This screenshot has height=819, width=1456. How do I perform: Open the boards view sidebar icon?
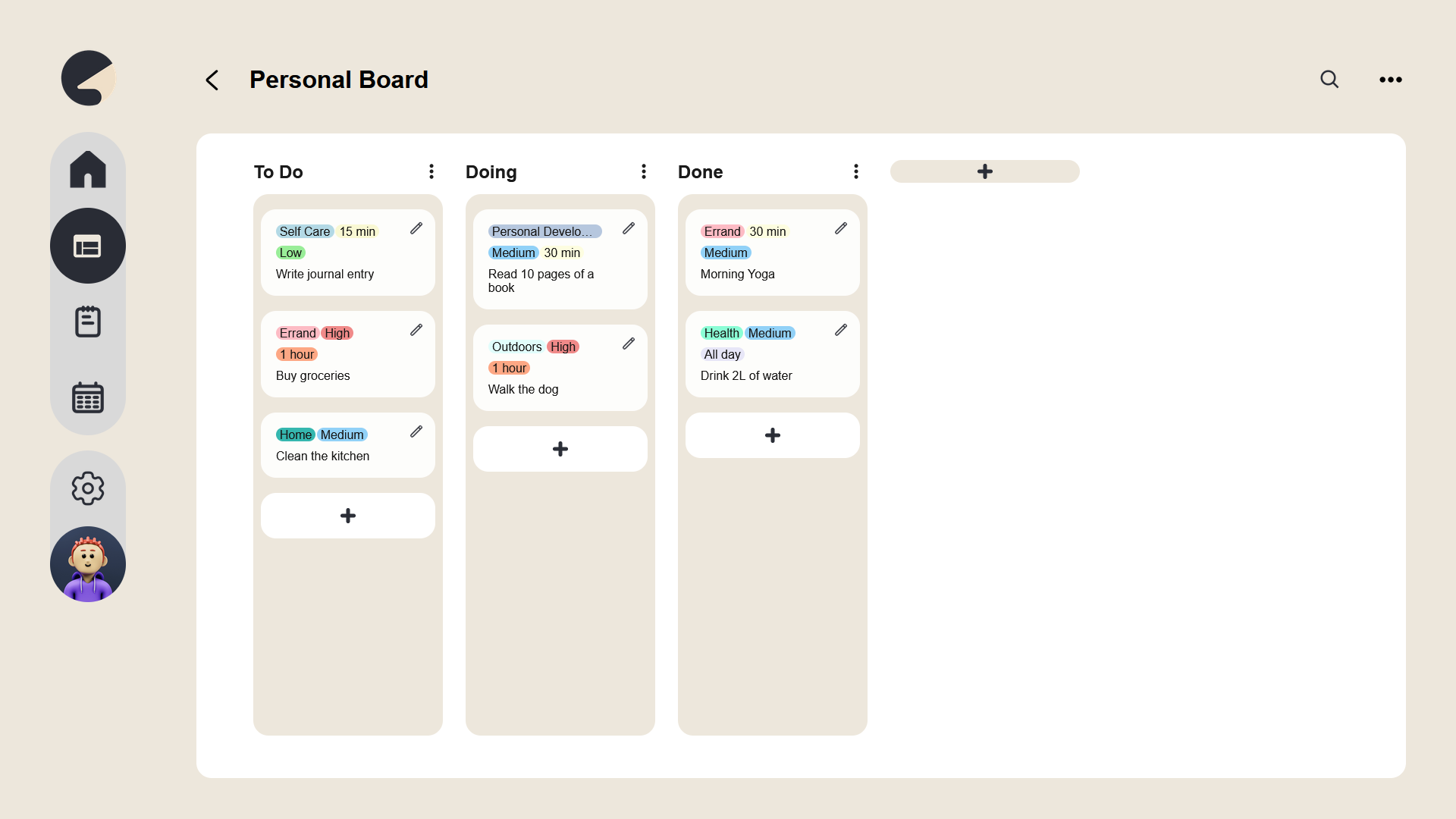click(x=88, y=246)
